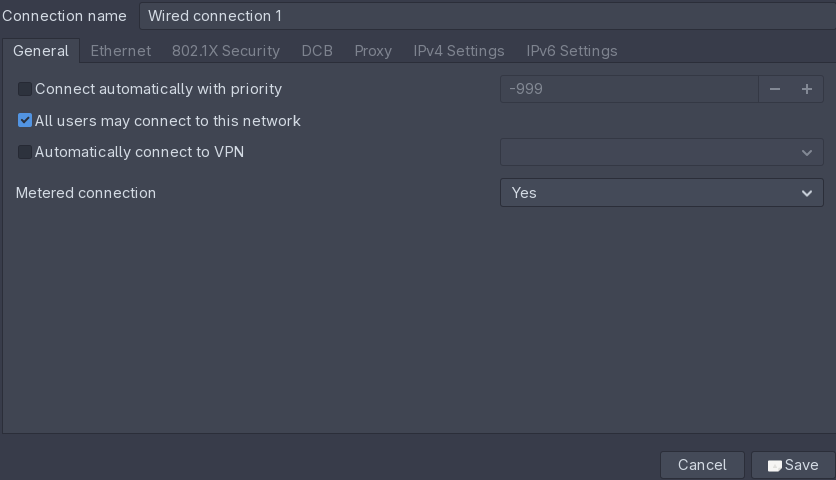Screen dimensions: 836x480
Task: Click the priority value field showing -999
Action: (628, 89)
